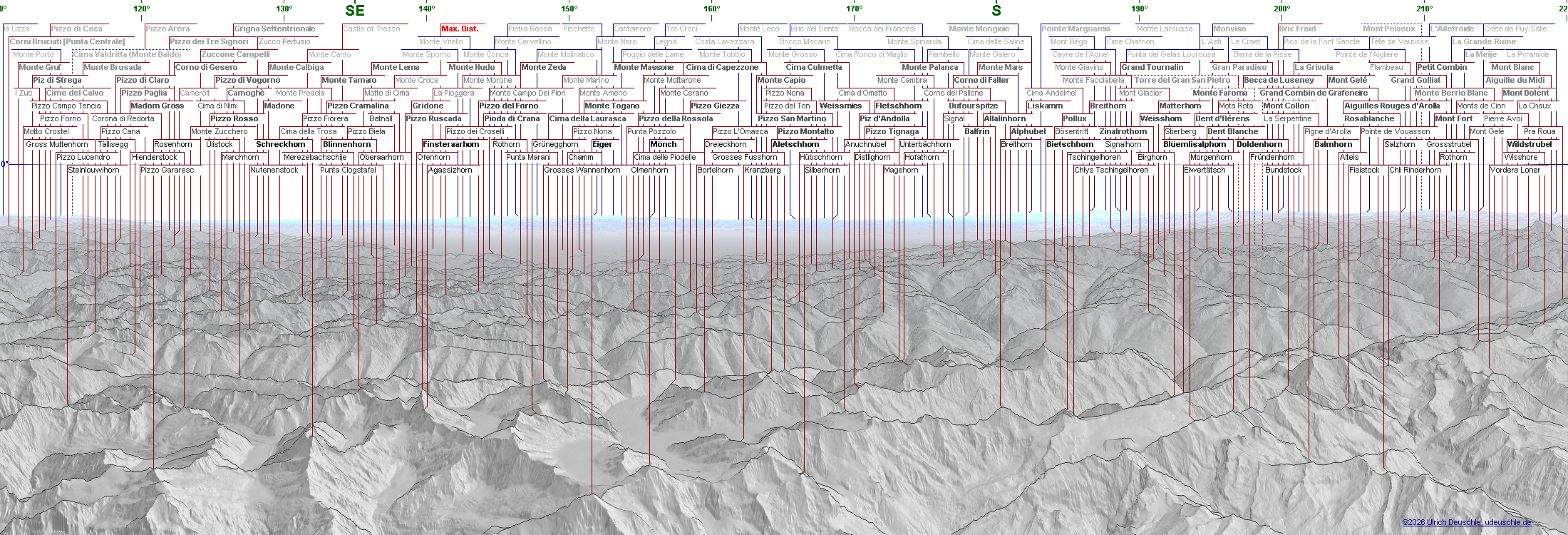Select the Finsteraarhorn peak label
1568x535 pixels.
(x=450, y=145)
